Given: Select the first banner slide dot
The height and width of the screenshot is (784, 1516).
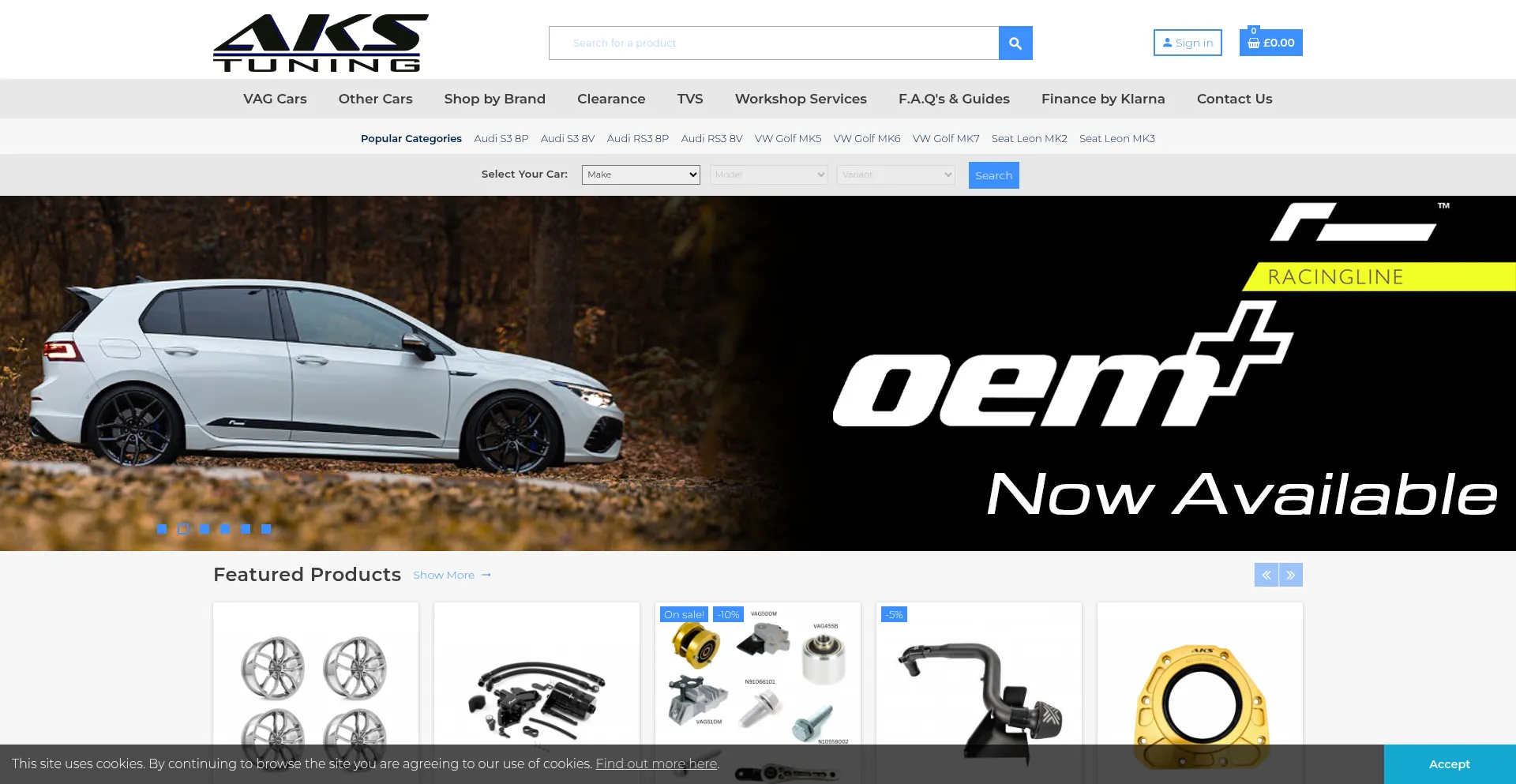Looking at the screenshot, I should click(162, 529).
